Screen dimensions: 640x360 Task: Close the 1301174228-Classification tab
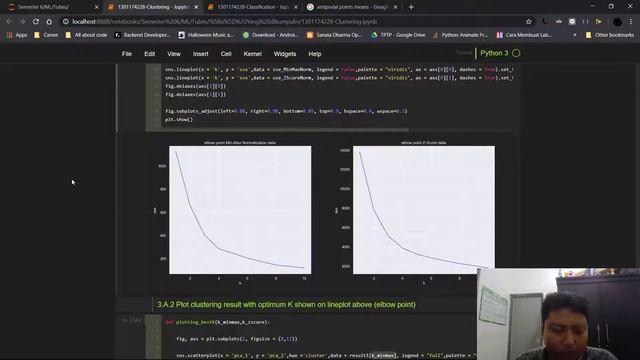[x=296, y=7]
